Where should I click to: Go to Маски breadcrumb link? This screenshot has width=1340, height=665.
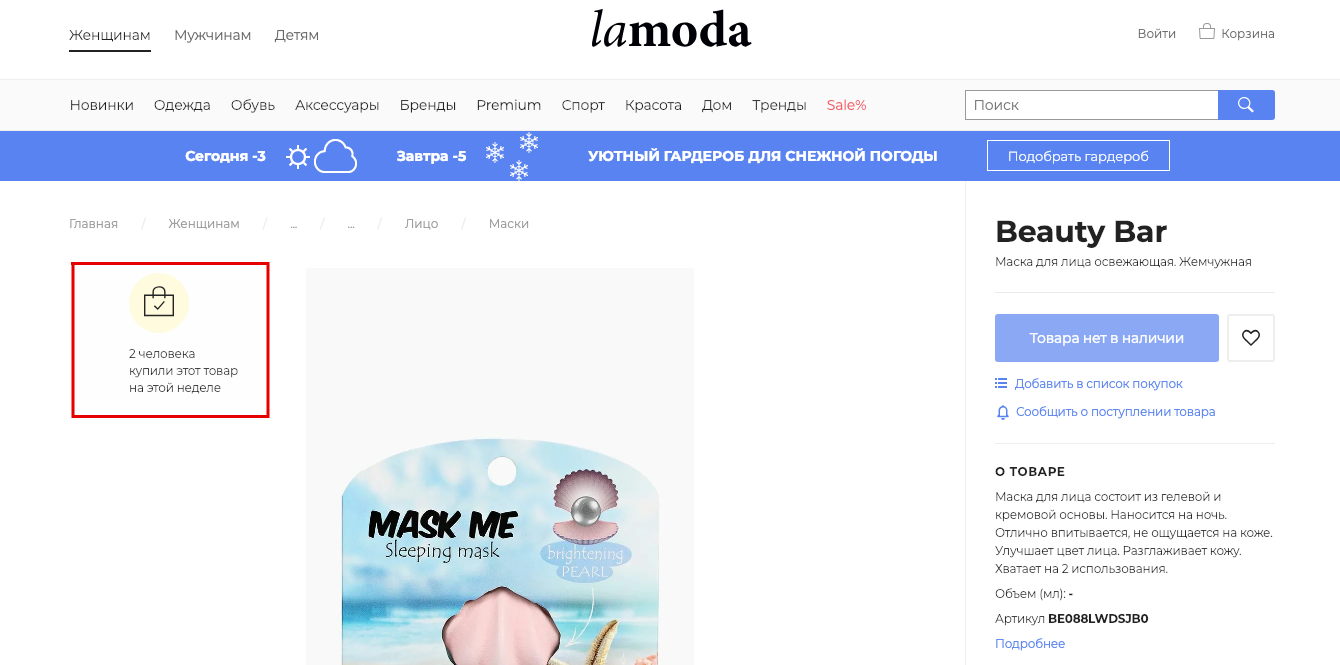coord(509,224)
